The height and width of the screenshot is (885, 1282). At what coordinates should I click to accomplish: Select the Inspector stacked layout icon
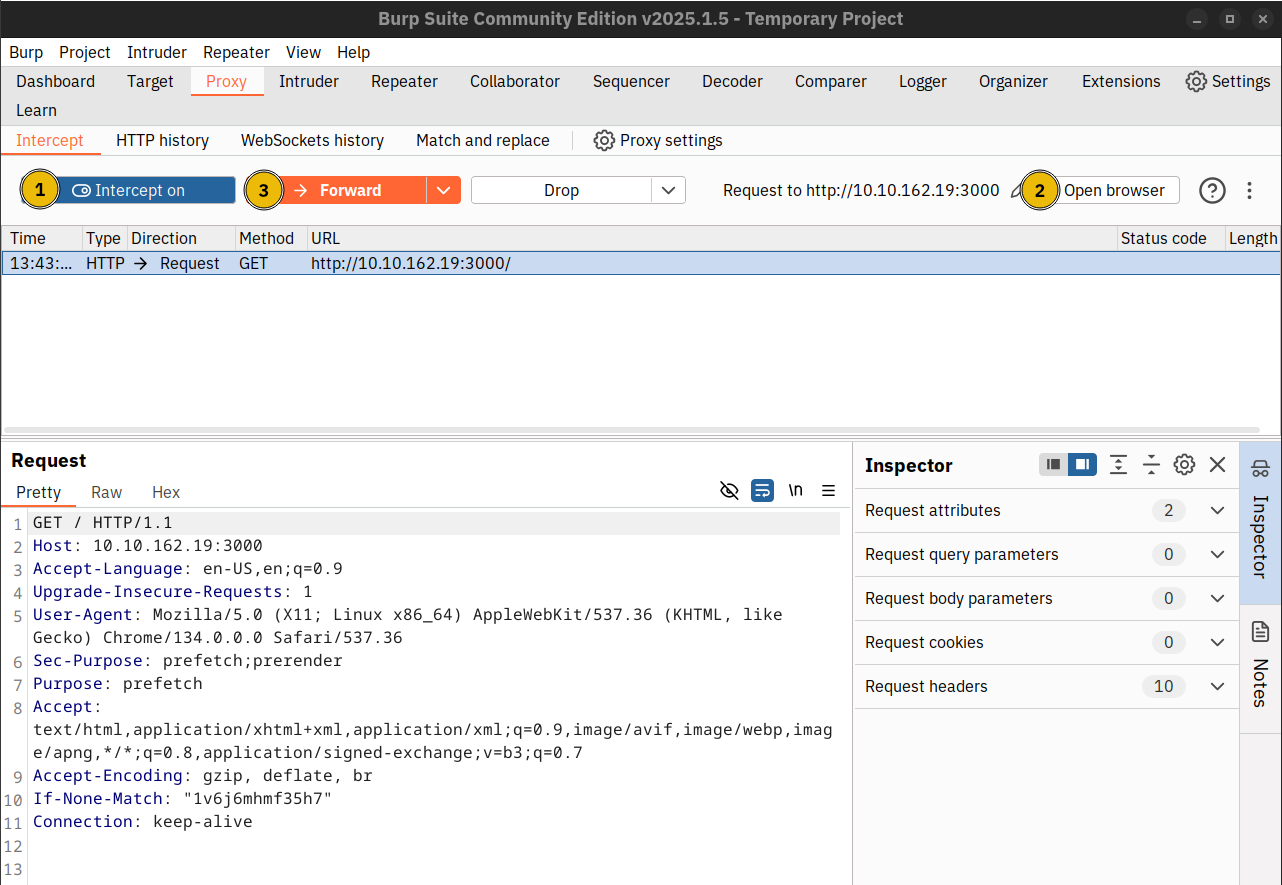(1053, 464)
